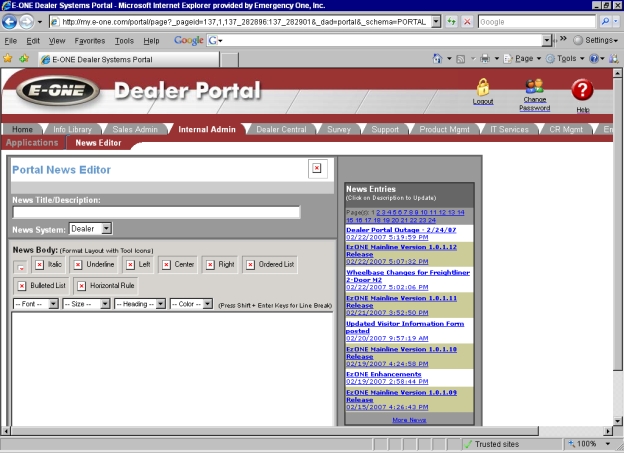Click the Stop loading red X icon

pyautogui.click(x=467, y=21)
